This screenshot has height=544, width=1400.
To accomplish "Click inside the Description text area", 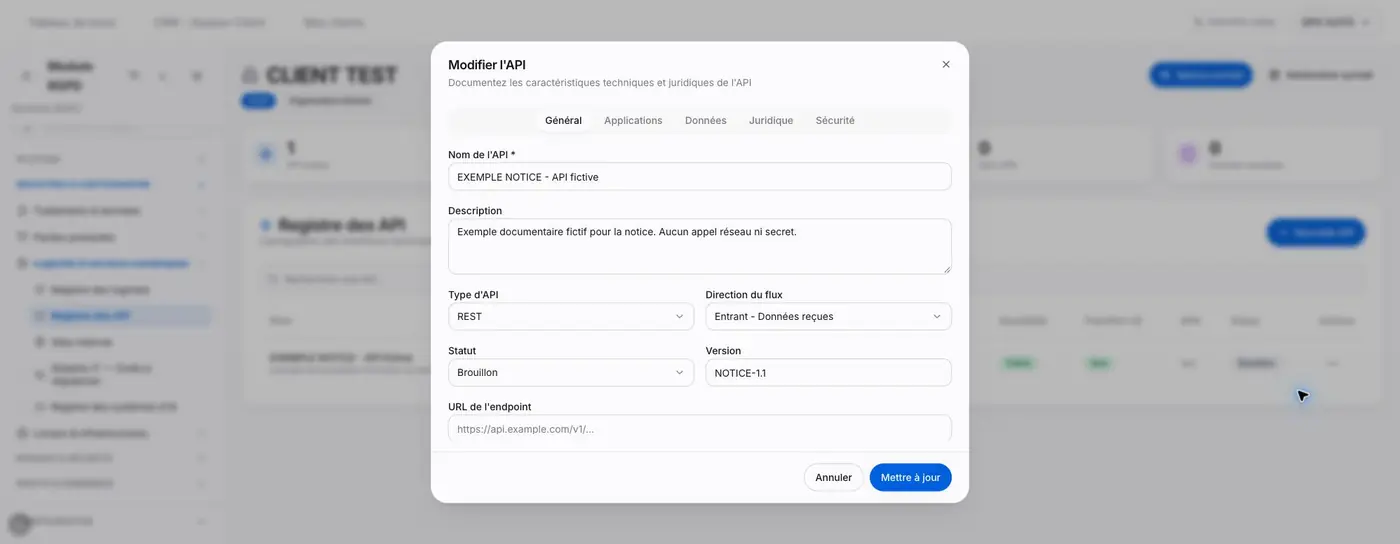I will click(700, 246).
